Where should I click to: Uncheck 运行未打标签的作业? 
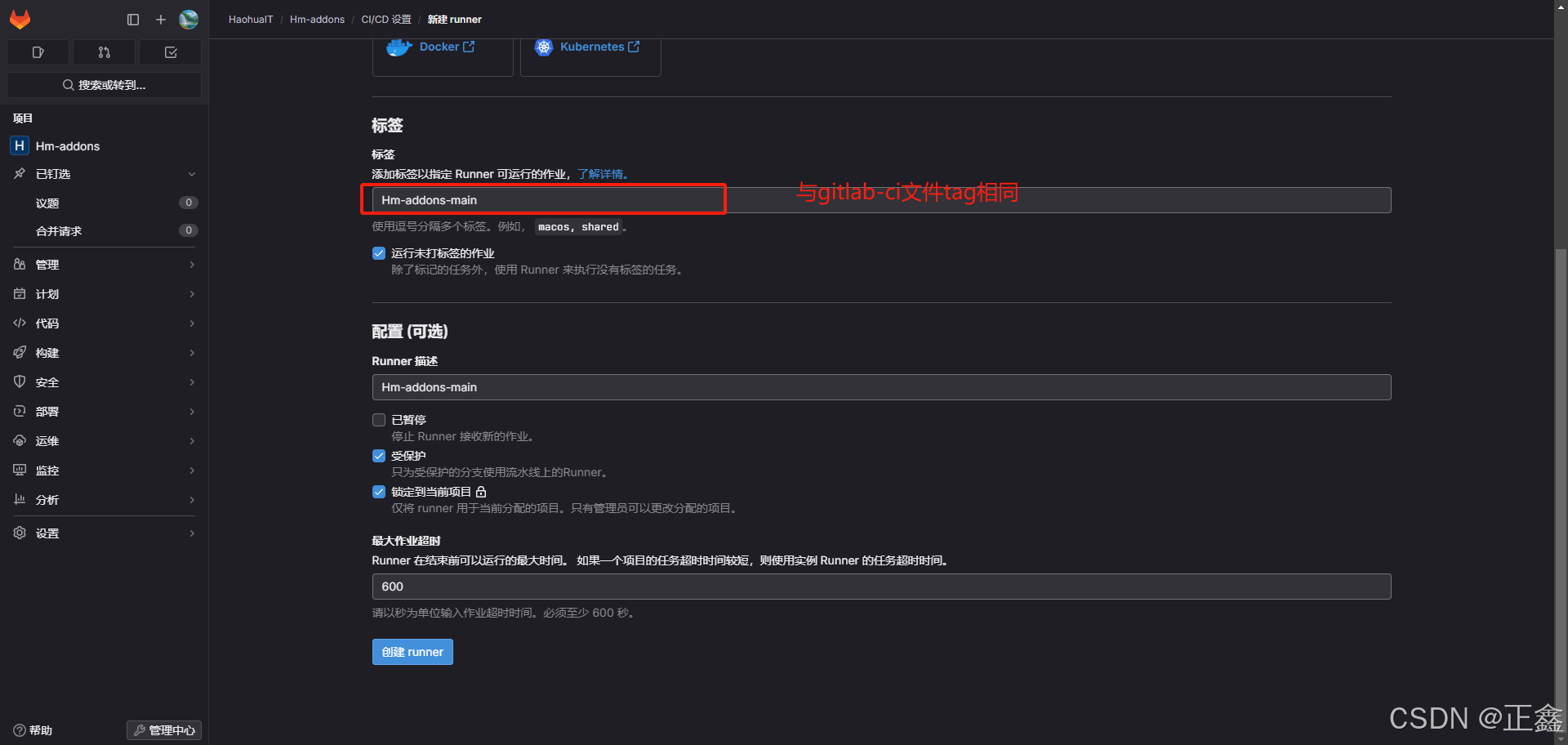coord(378,253)
